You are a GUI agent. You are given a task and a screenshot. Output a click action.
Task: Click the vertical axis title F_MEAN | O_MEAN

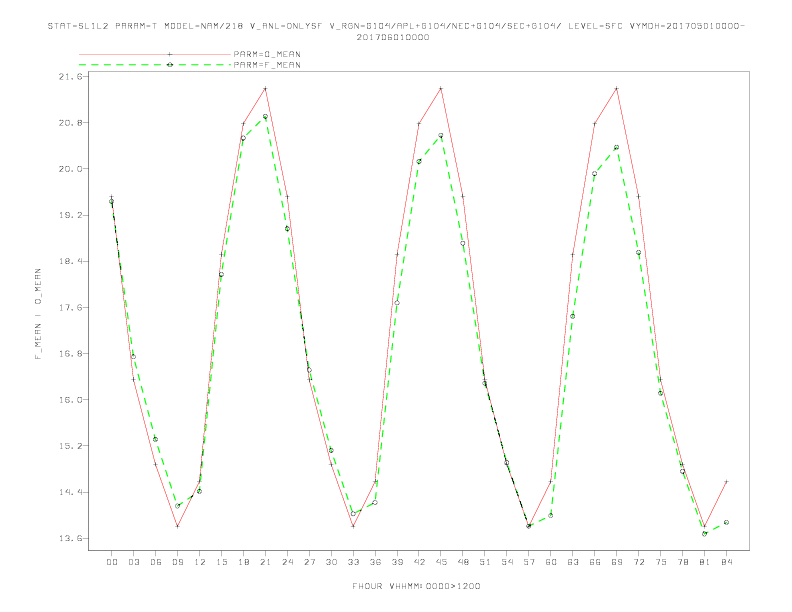pyautogui.click(x=38, y=314)
